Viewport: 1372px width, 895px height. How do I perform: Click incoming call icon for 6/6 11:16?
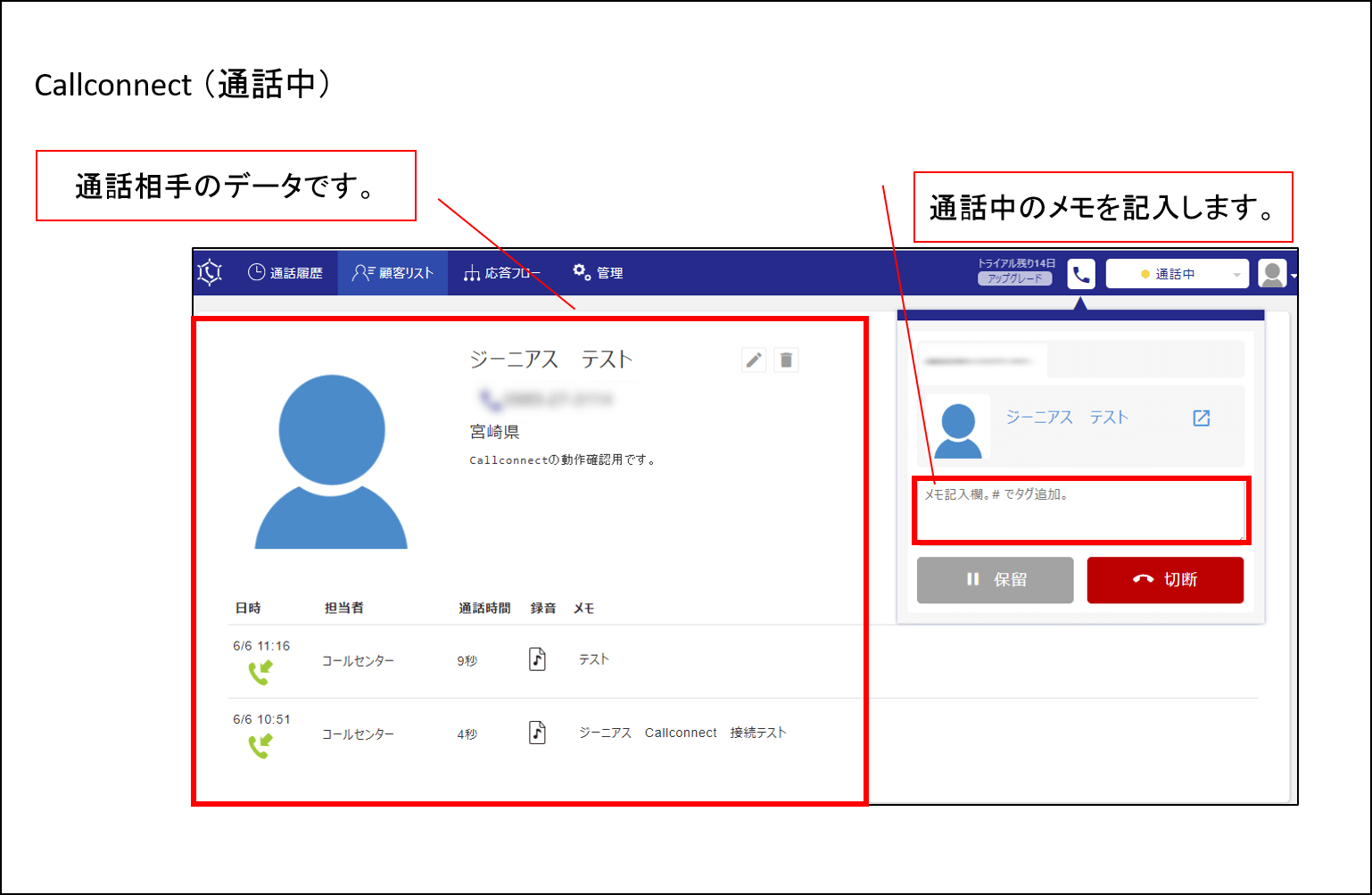coord(260,673)
